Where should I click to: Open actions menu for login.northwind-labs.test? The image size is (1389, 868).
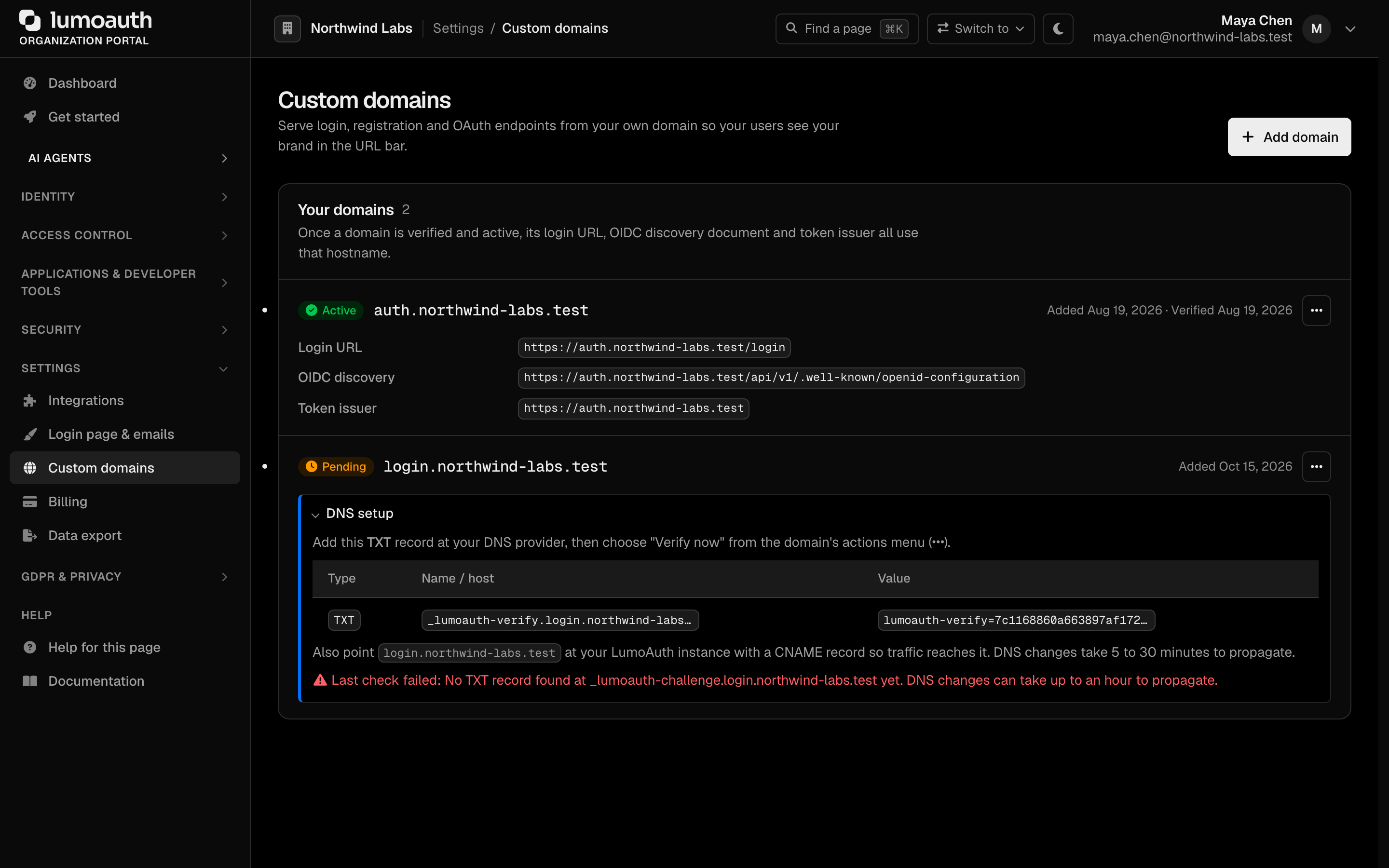tap(1316, 467)
